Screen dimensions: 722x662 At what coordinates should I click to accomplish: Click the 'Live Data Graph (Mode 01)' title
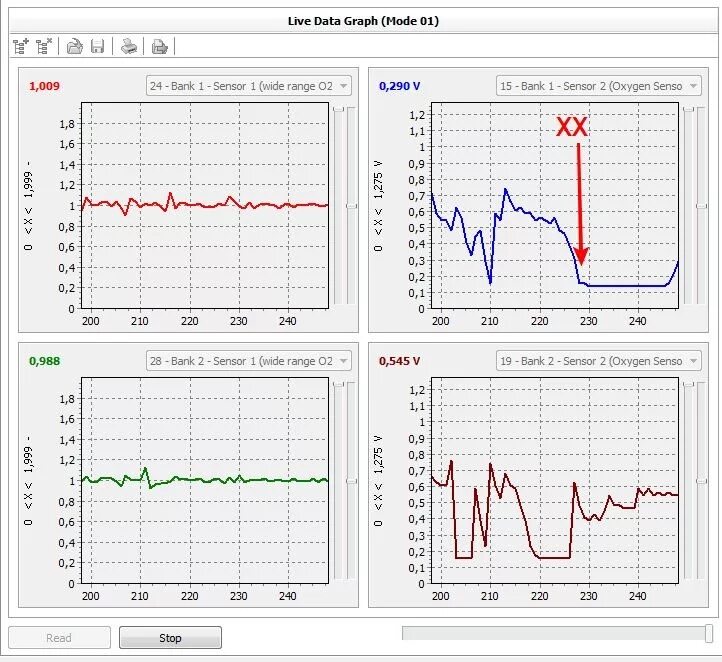pos(363,21)
